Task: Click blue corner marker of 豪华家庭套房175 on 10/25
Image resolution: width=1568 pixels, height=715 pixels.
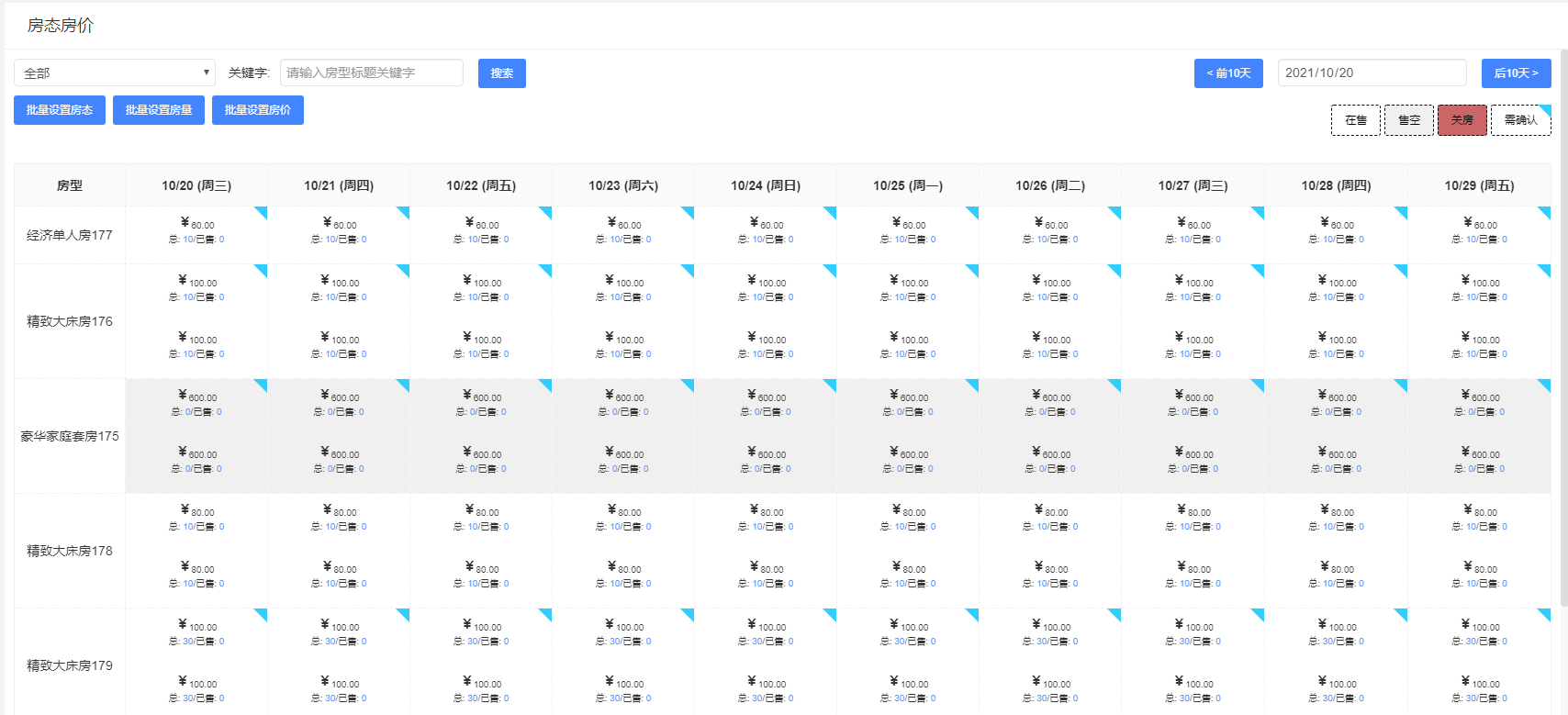Action: click(974, 384)
